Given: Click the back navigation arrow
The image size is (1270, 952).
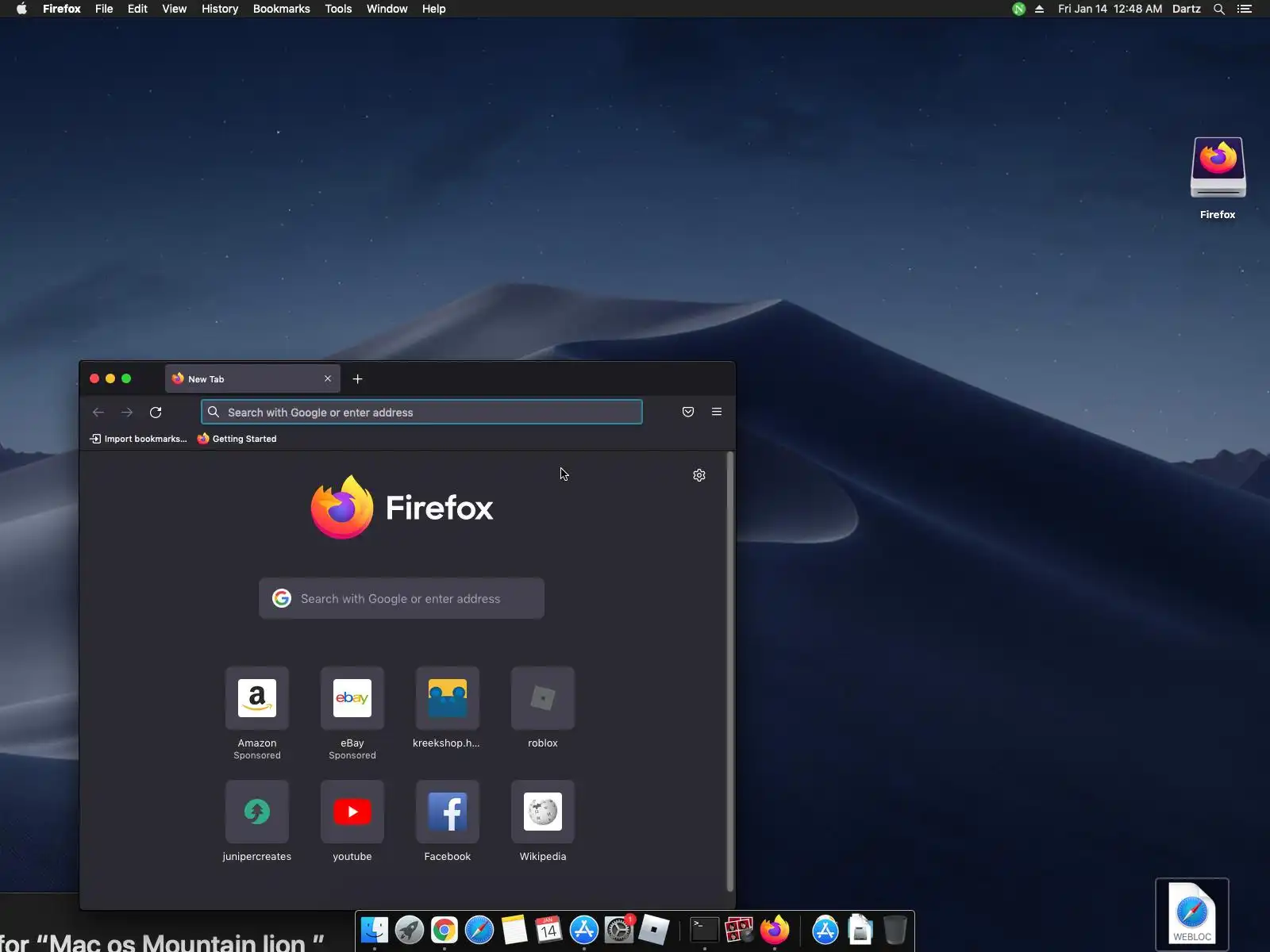Looking at the screenshot, I should coord(98,413).
